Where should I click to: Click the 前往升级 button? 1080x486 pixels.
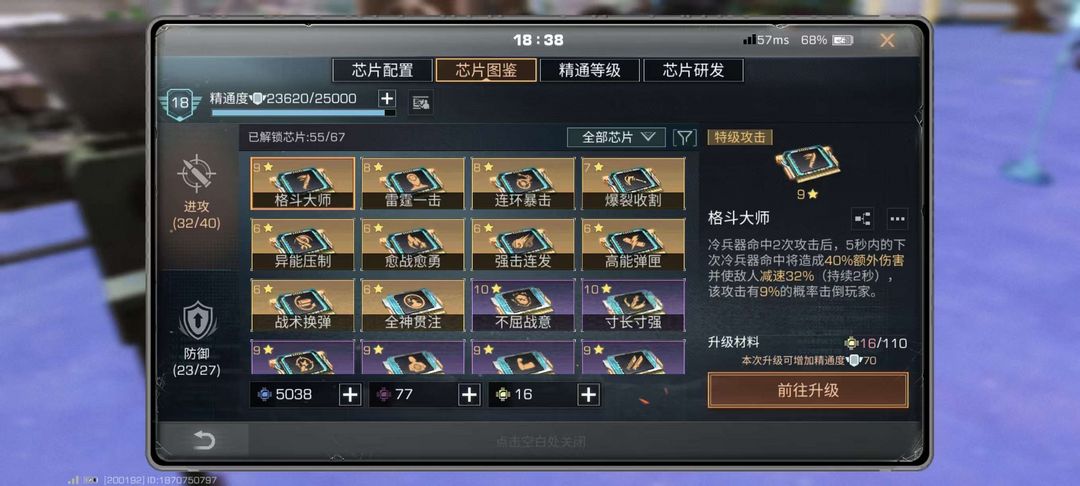coord(808,390)
